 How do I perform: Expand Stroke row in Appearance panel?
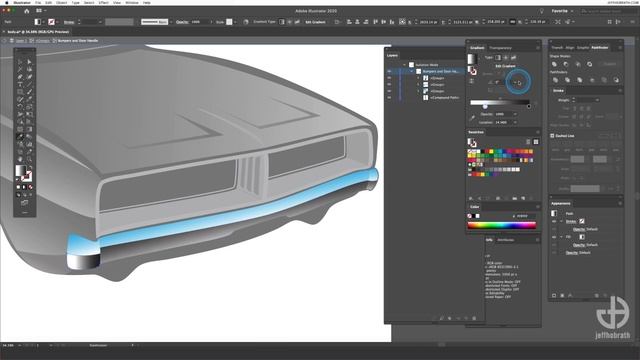click(561, 222)
